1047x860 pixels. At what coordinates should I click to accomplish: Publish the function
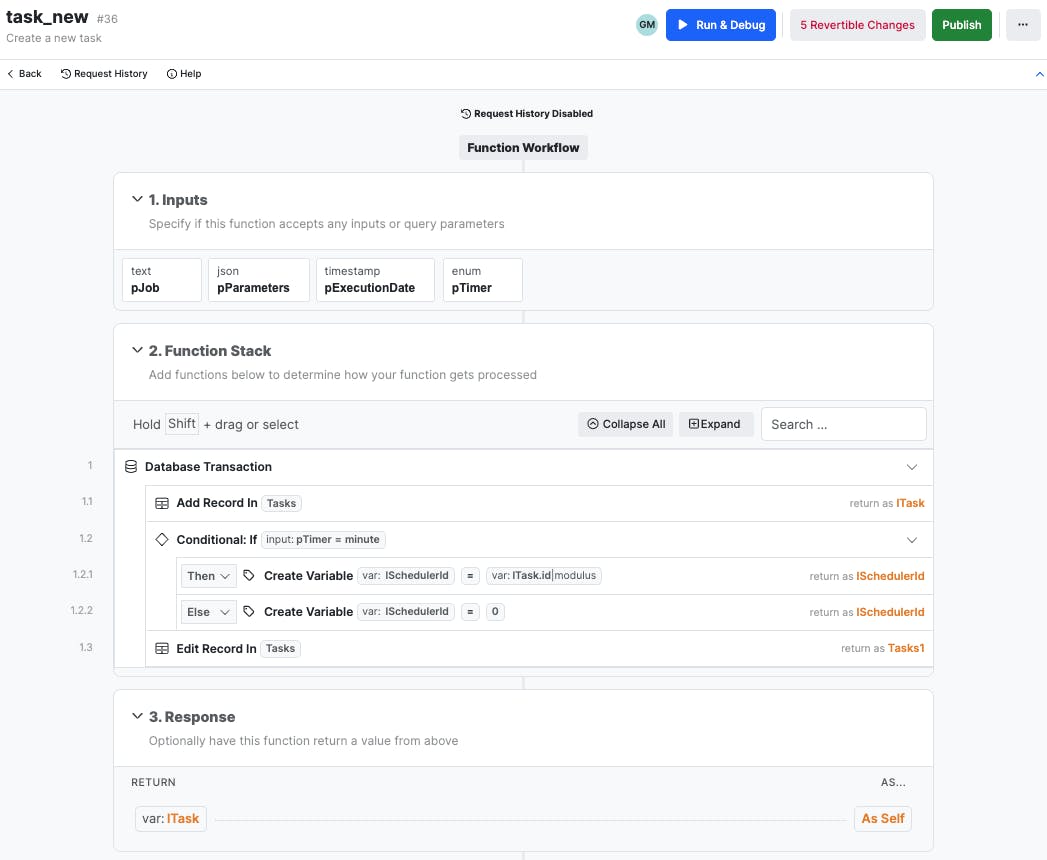tap(961, 25)
